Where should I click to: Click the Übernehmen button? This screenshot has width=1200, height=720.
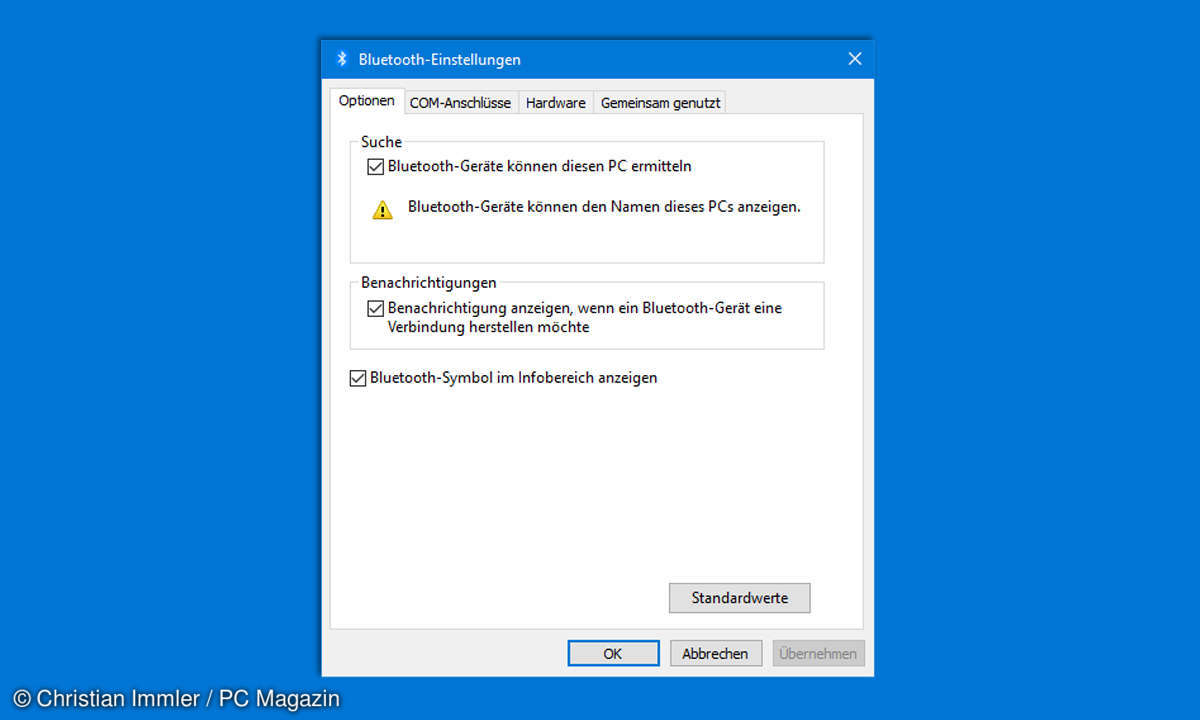click(818, 653)
